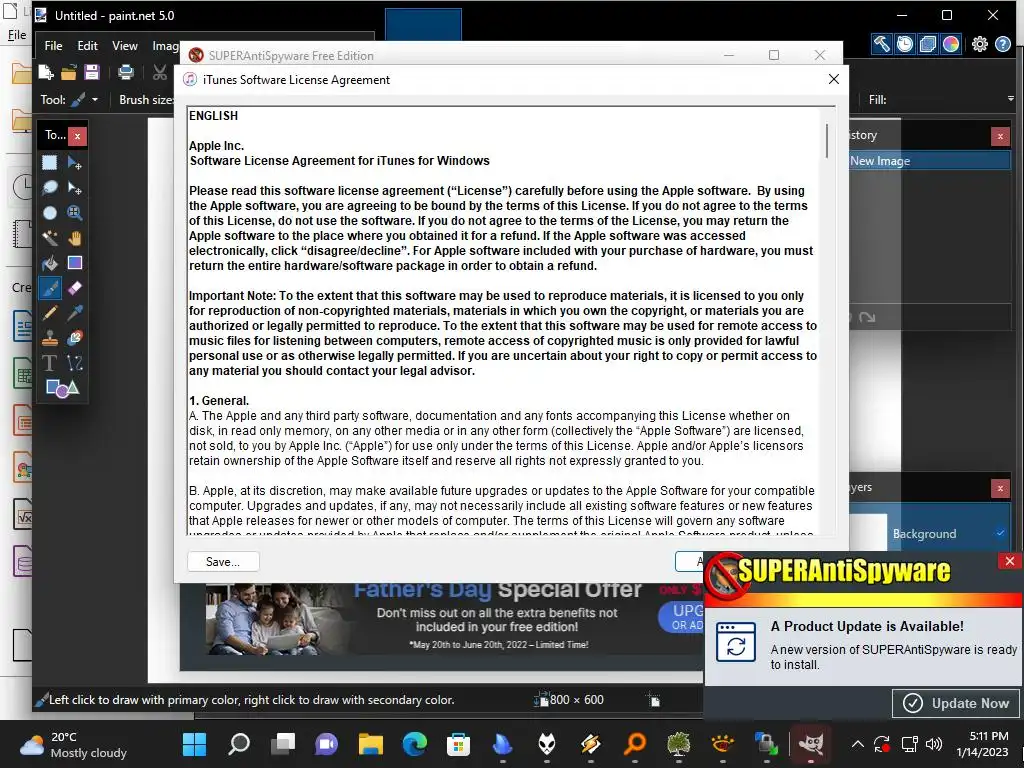Open paint.net Help question mark icon
The height and width of the screenshot is (768, 1024).
click(1002, 44)
